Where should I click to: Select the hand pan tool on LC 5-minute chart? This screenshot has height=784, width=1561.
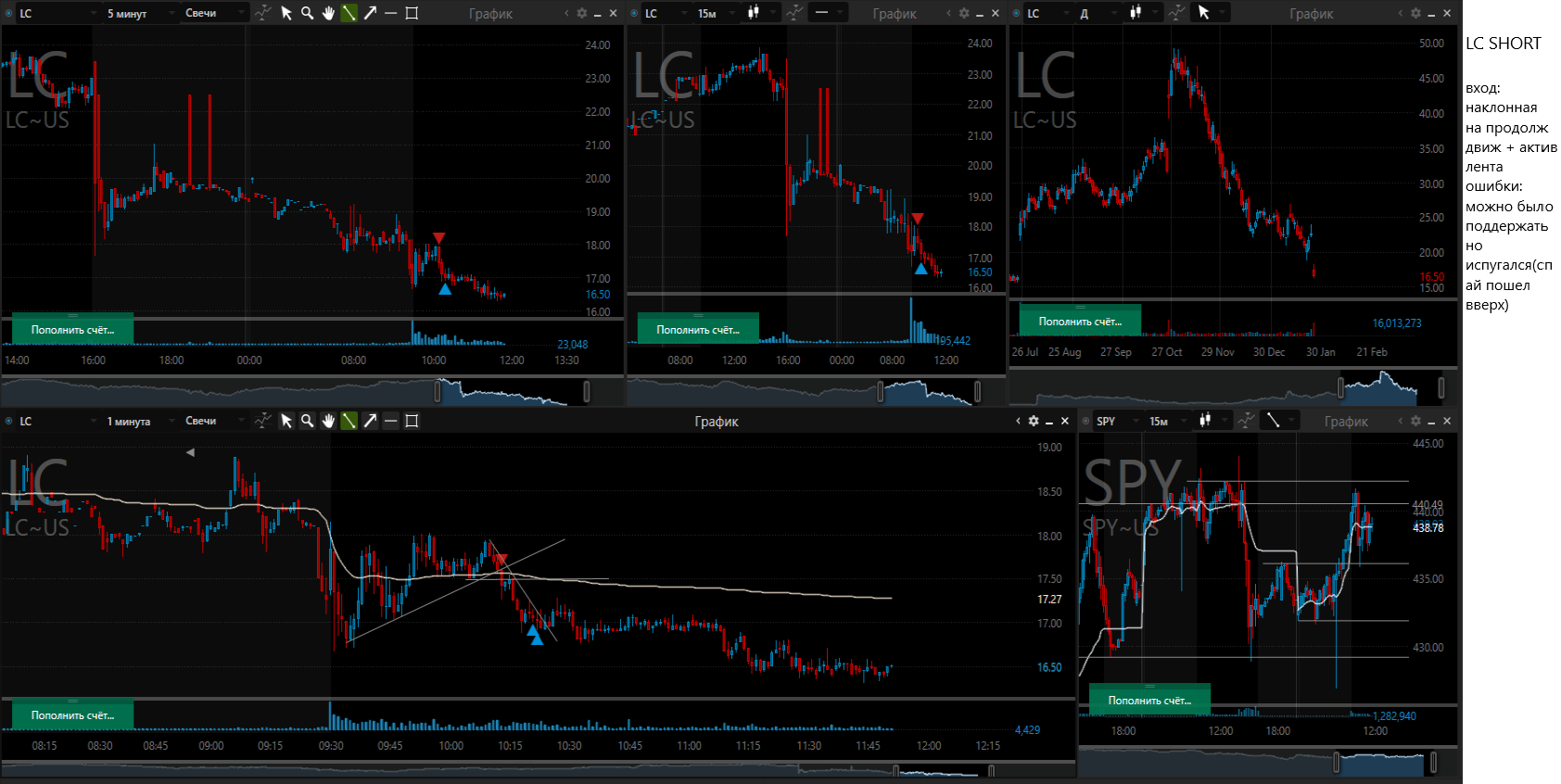click(328, 13)
